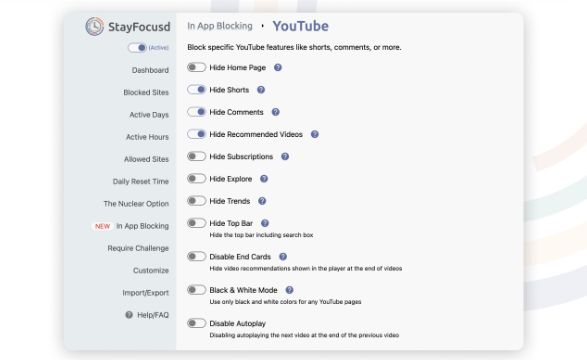Disable the Hide Recommended Videos toggle

(x=197, y=134)
